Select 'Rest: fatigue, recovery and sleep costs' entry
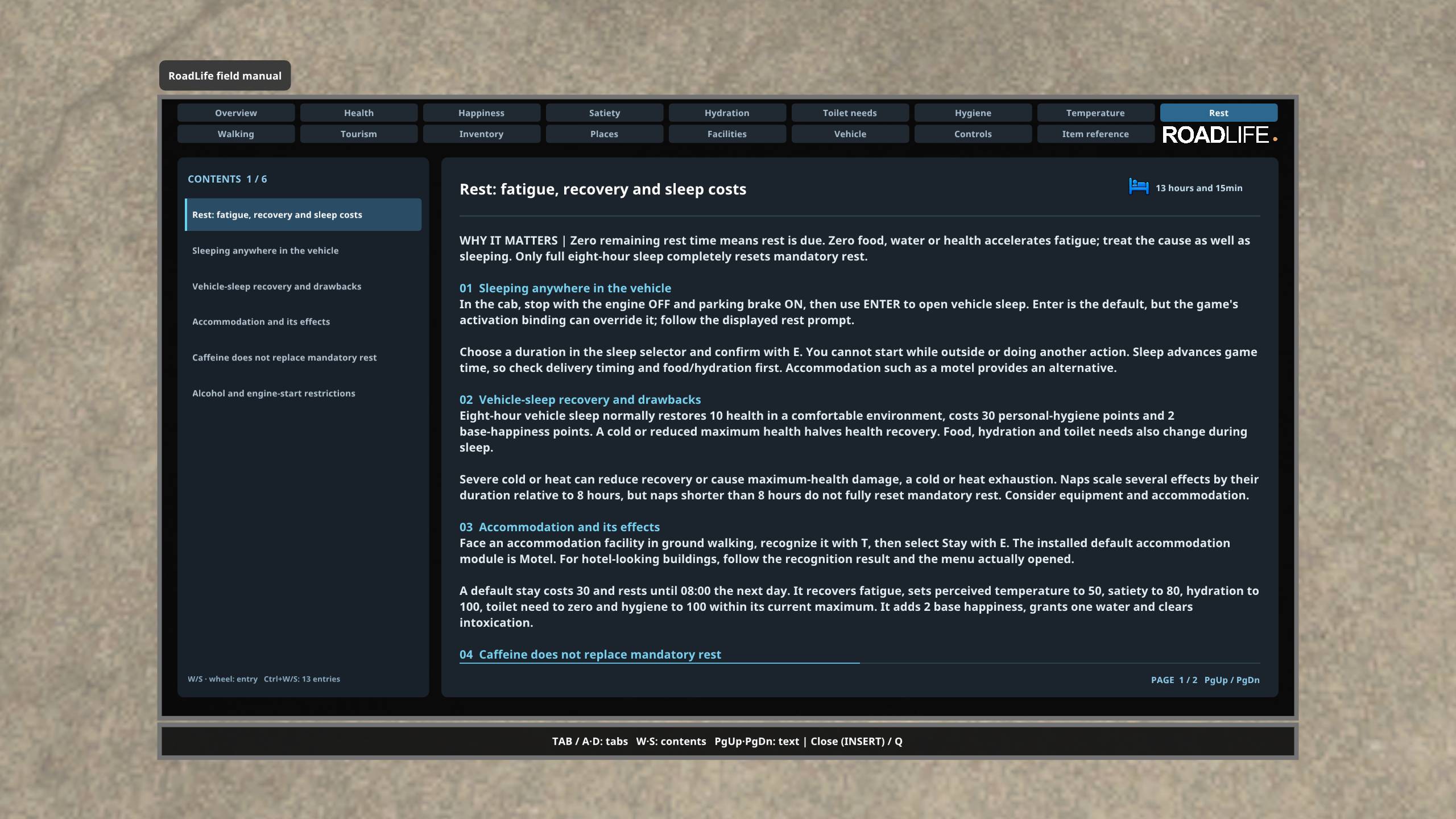Viewport: 1456px width, 819px height. click(303, 214)
